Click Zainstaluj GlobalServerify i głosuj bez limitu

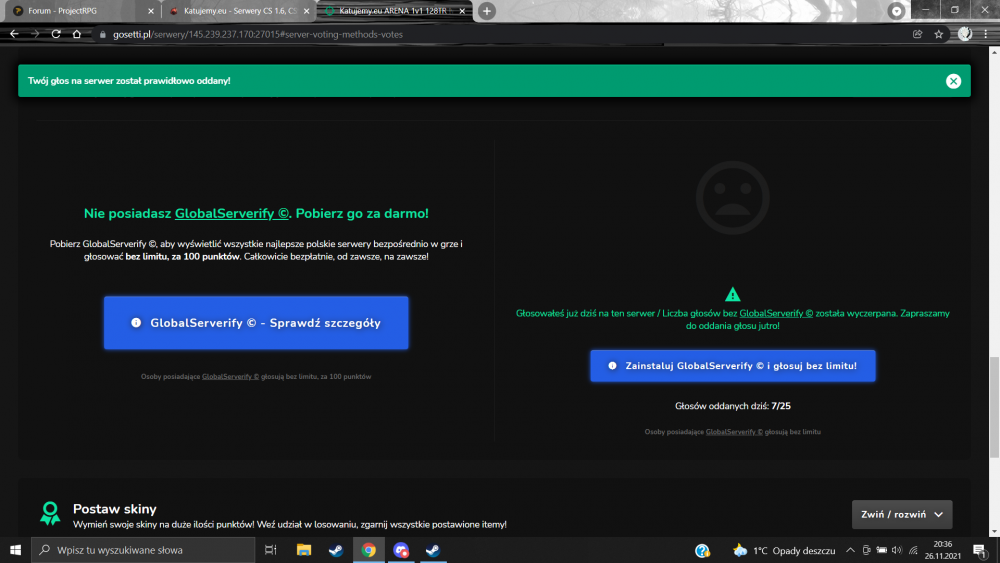coord(733,366)
